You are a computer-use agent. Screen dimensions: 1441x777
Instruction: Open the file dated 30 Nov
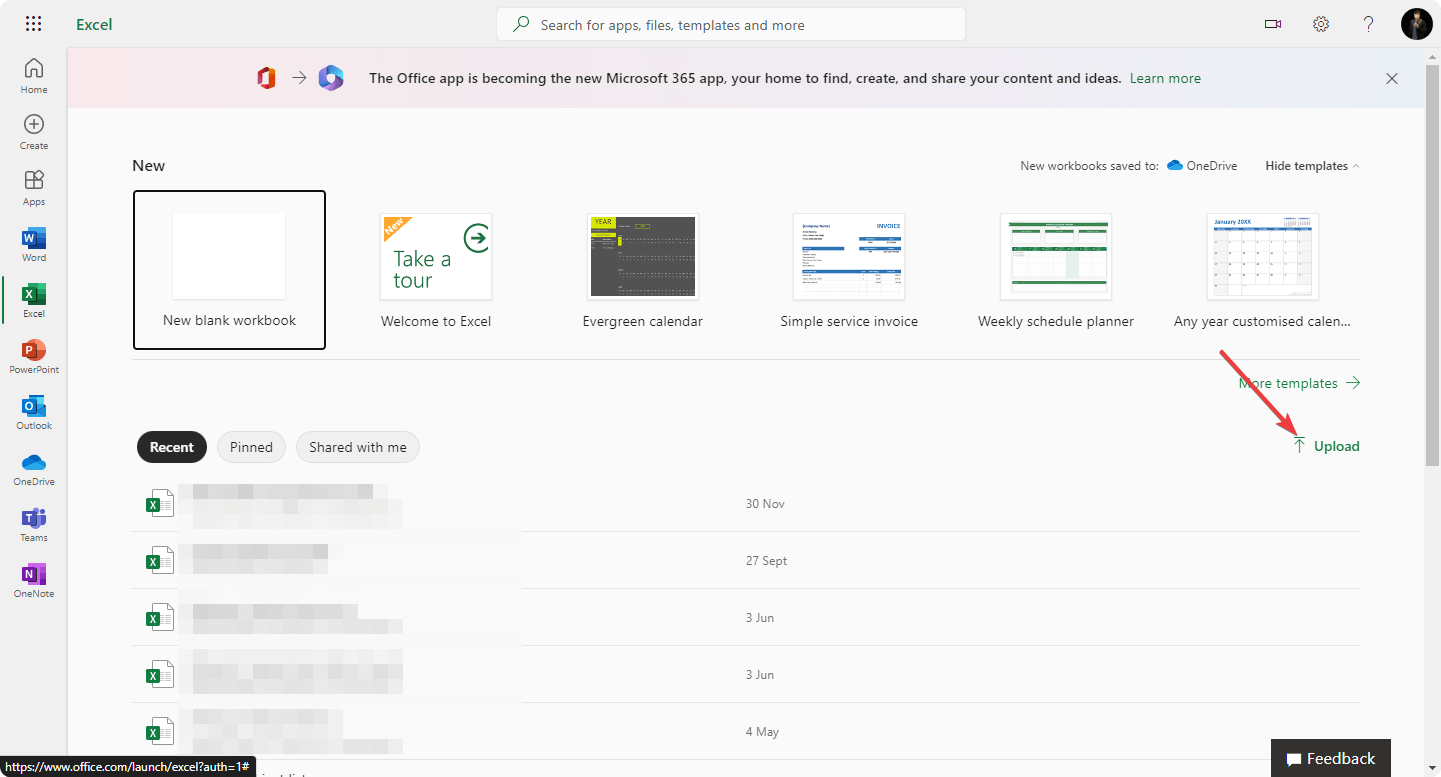pos(746,504)
